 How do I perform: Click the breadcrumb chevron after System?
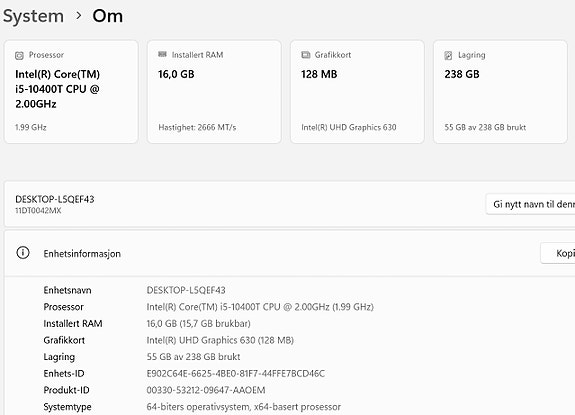tap(78, 16)
